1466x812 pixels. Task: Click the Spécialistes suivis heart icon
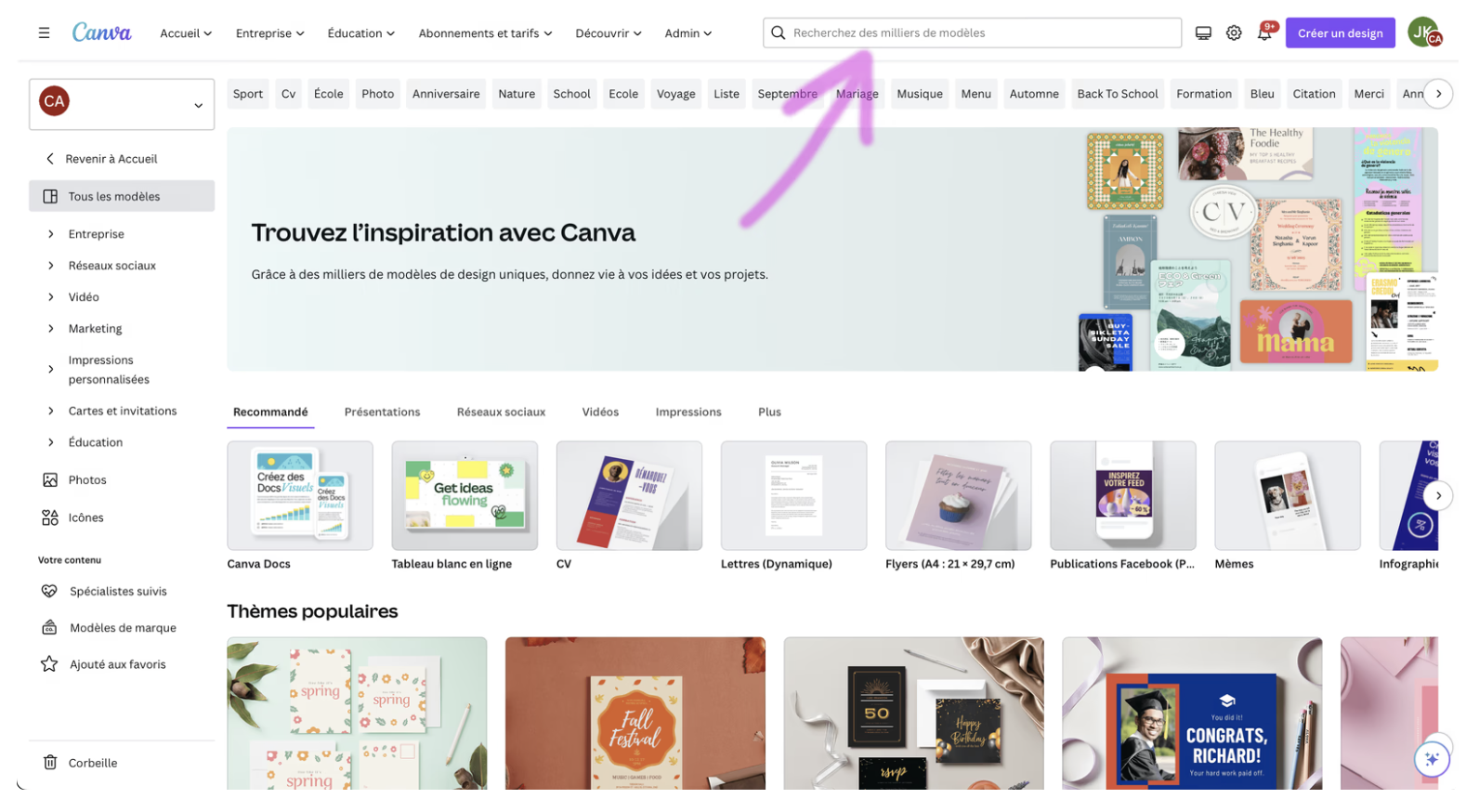pos(49,591)
